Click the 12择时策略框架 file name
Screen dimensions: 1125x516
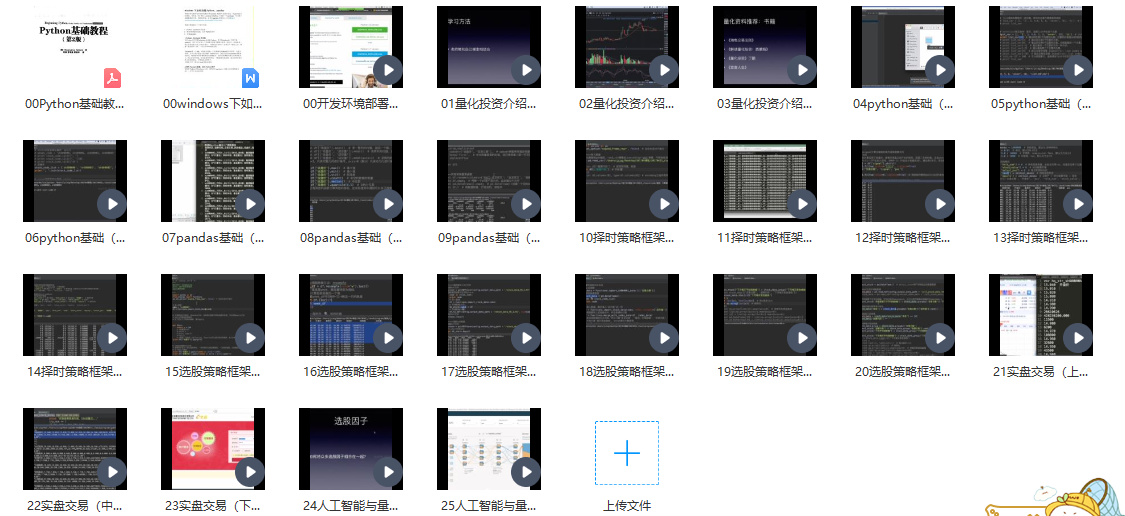pyautogui.click(x=903, y=238)
